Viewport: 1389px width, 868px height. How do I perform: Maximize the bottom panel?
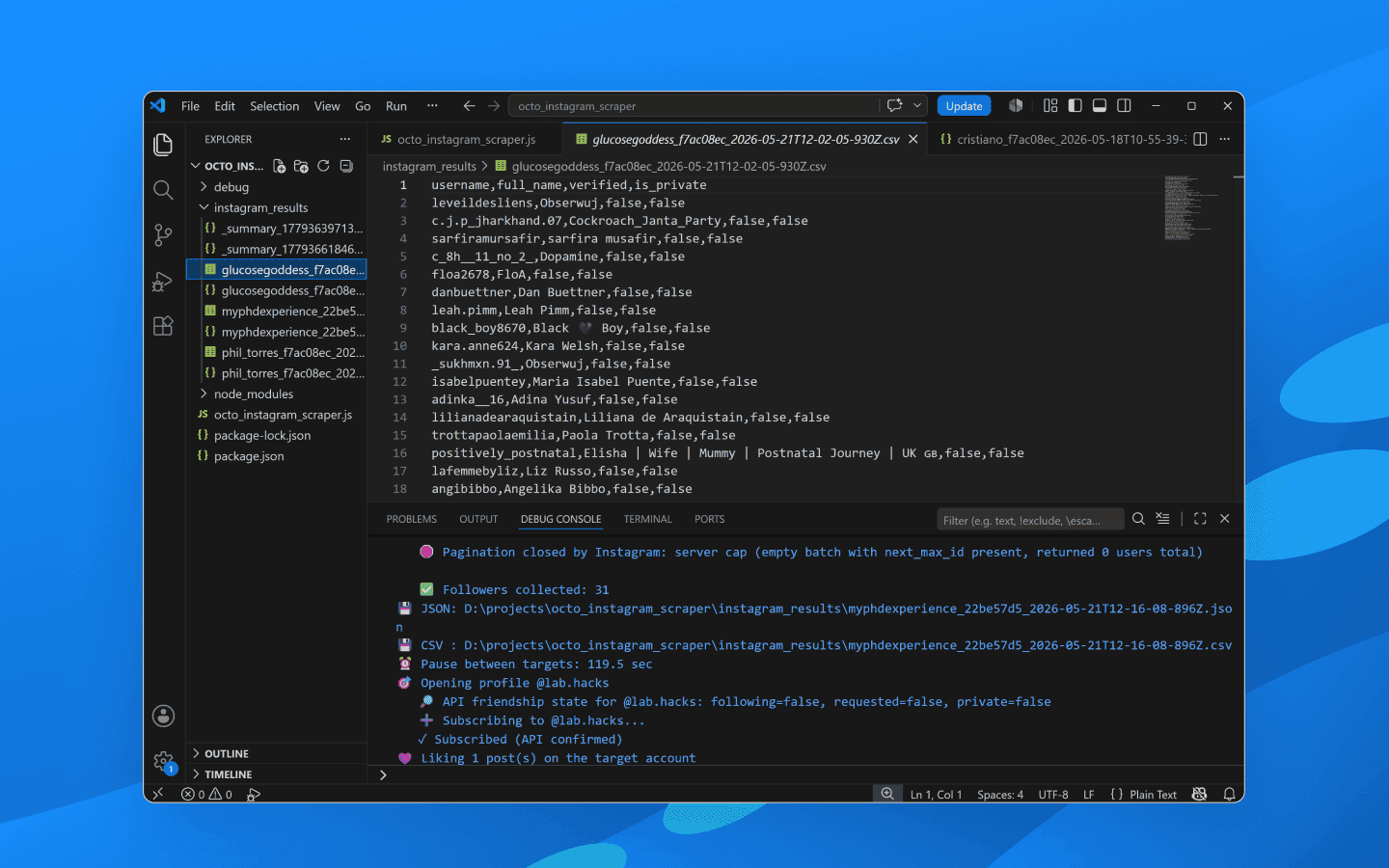point(1200,519)
